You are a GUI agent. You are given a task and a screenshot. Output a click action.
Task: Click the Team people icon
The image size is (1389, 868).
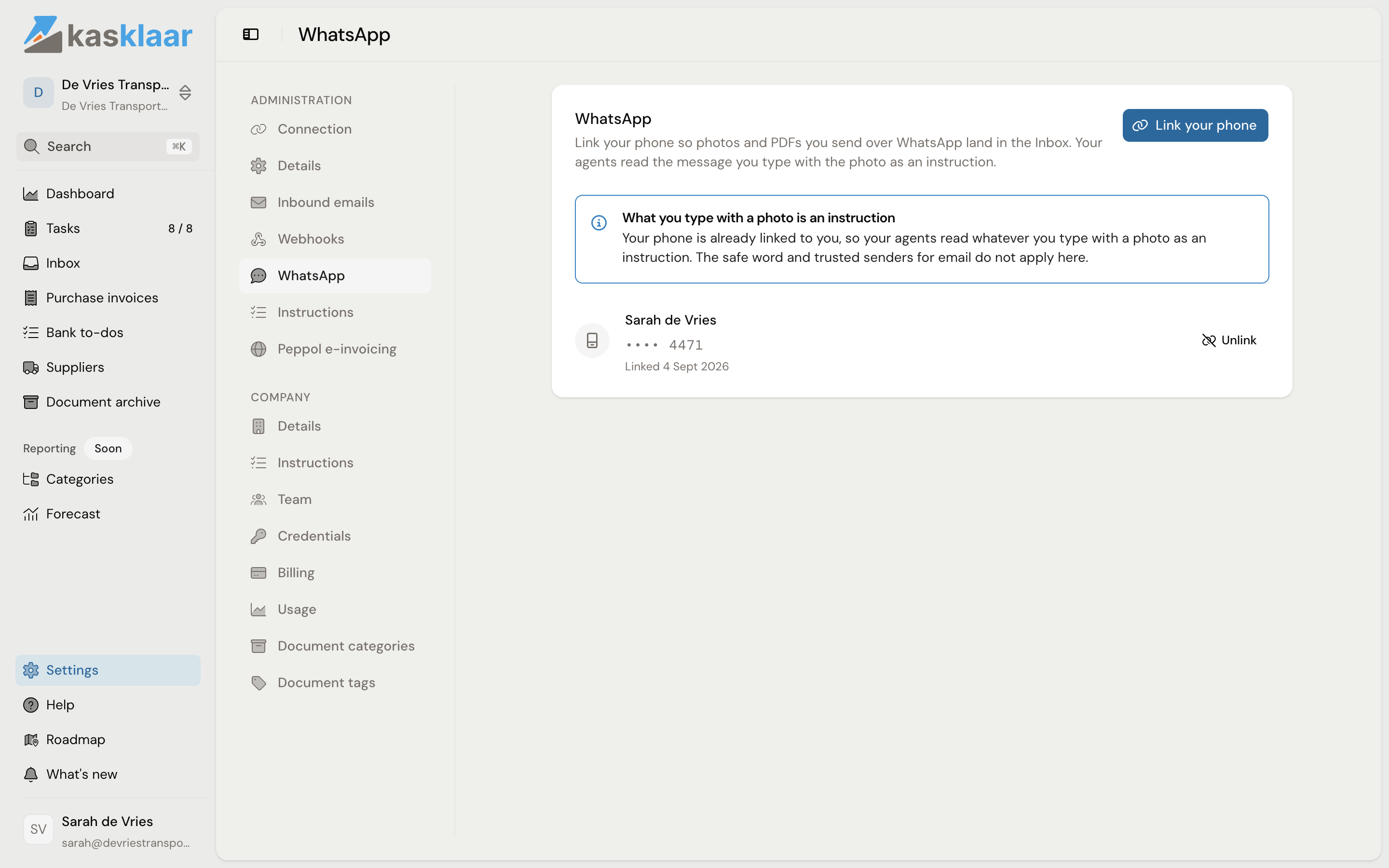coord(259,500)
